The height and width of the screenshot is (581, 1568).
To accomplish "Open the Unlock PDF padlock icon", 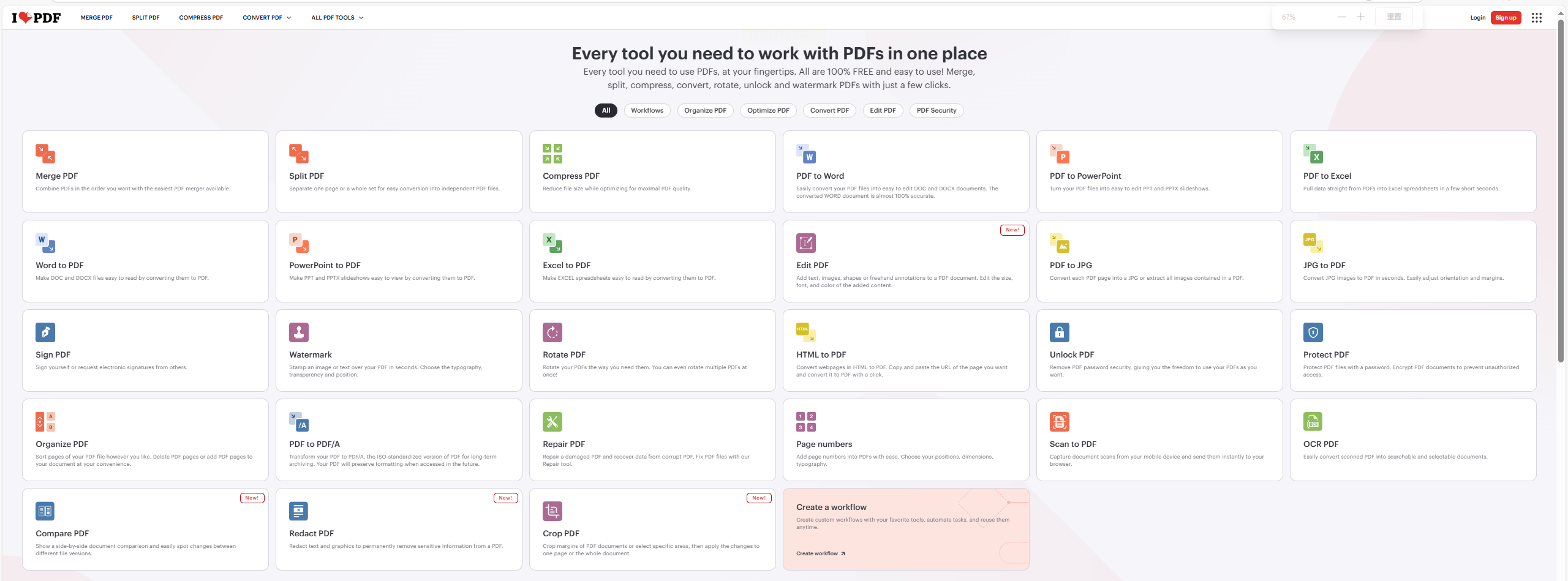I will [1059, 332].
